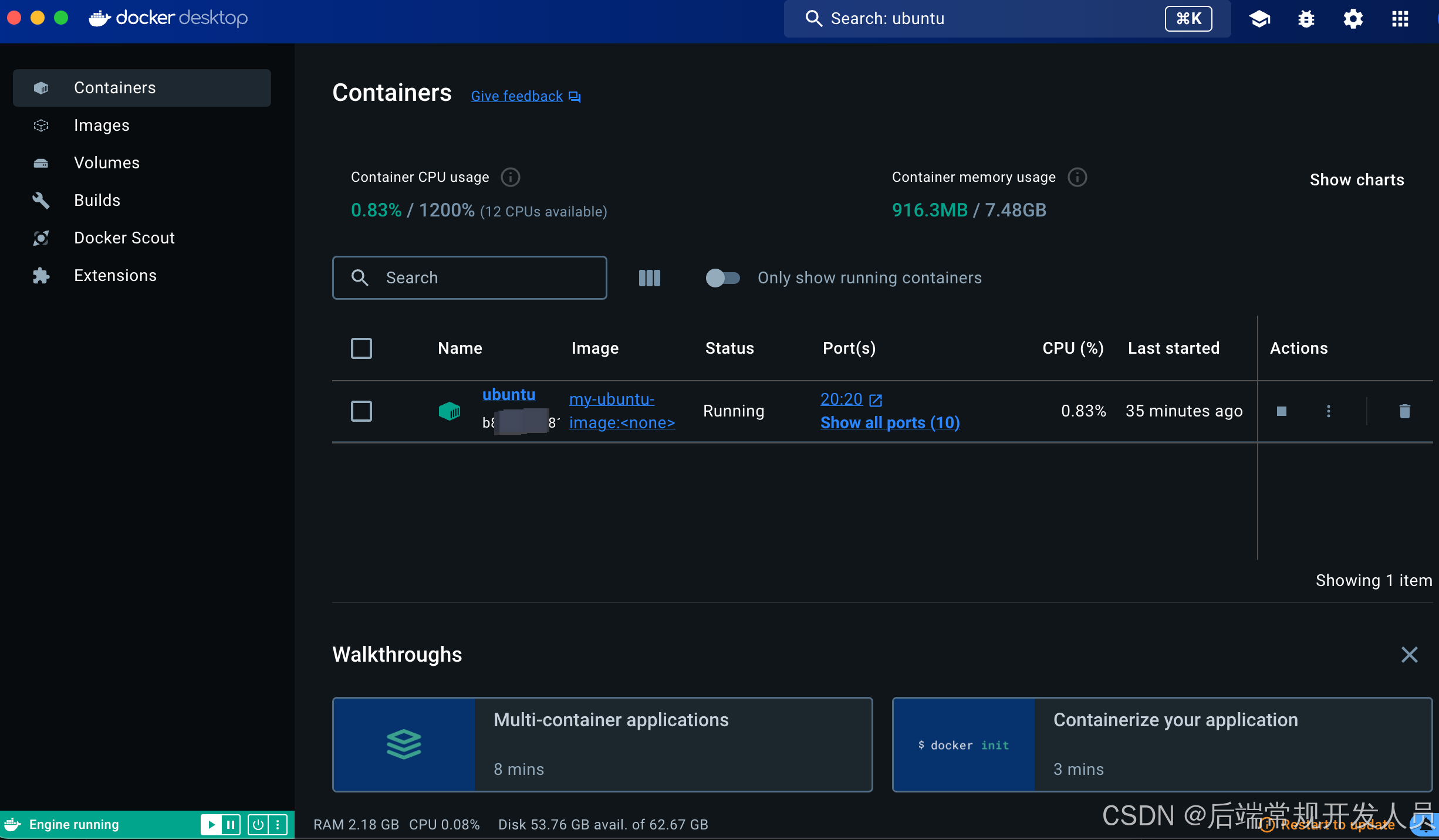
Task: Open the Containers section in sidebar
Action: (x=142, y=88)
